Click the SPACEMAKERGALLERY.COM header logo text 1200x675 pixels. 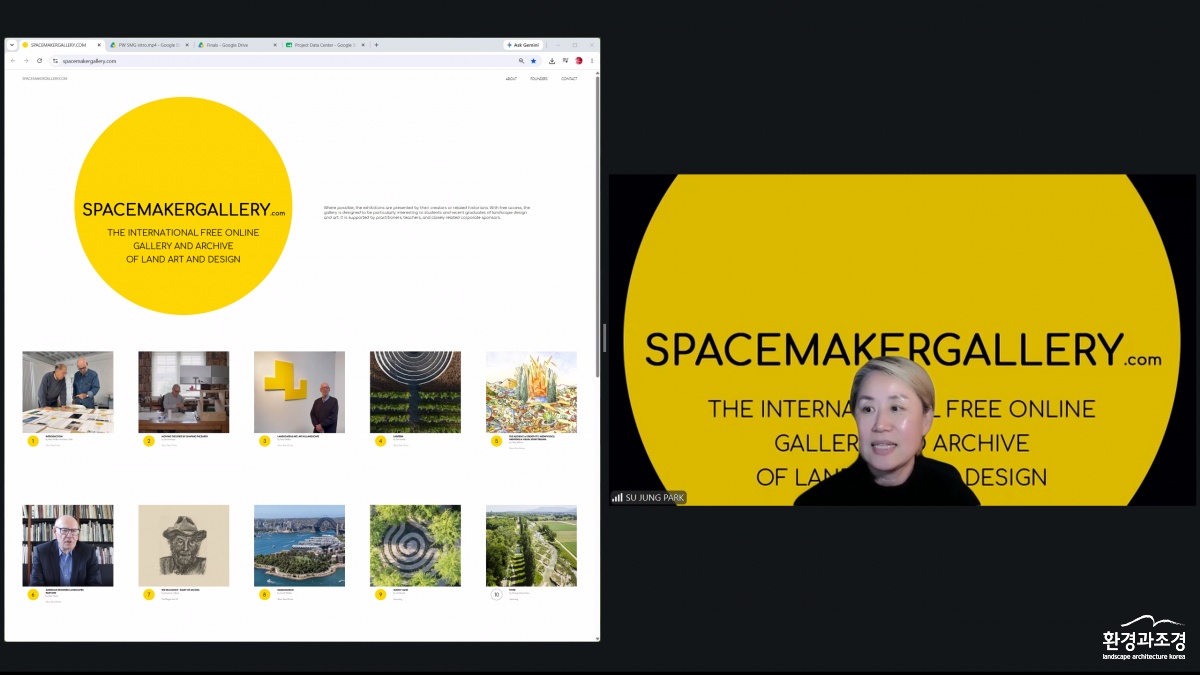tap(45, 78)
